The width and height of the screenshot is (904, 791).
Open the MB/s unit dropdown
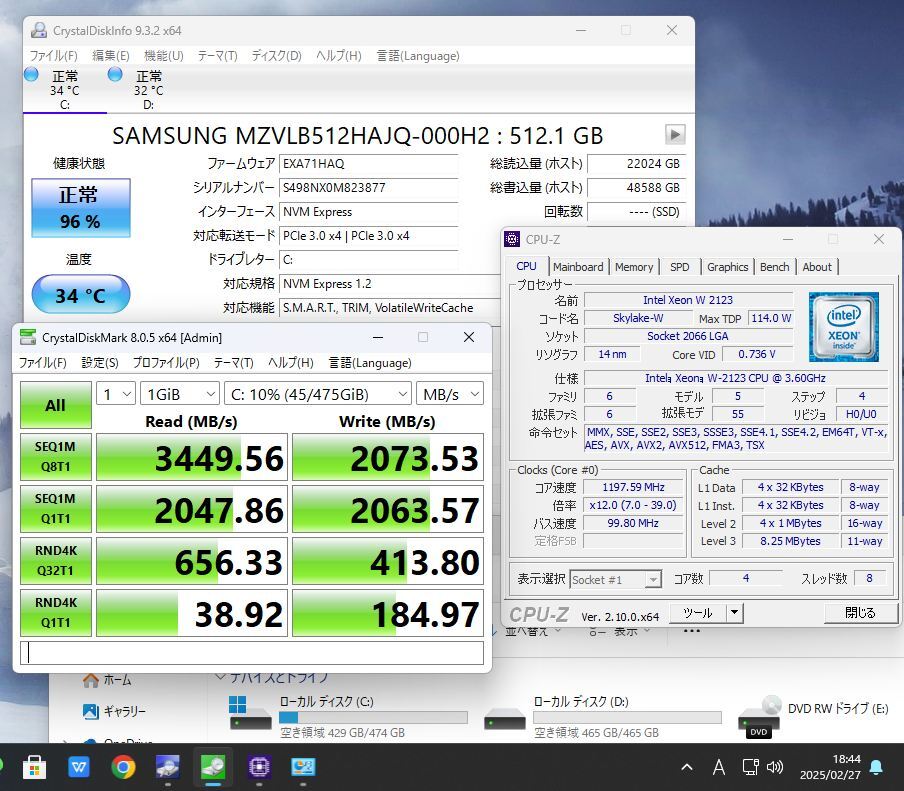(450, 394)
